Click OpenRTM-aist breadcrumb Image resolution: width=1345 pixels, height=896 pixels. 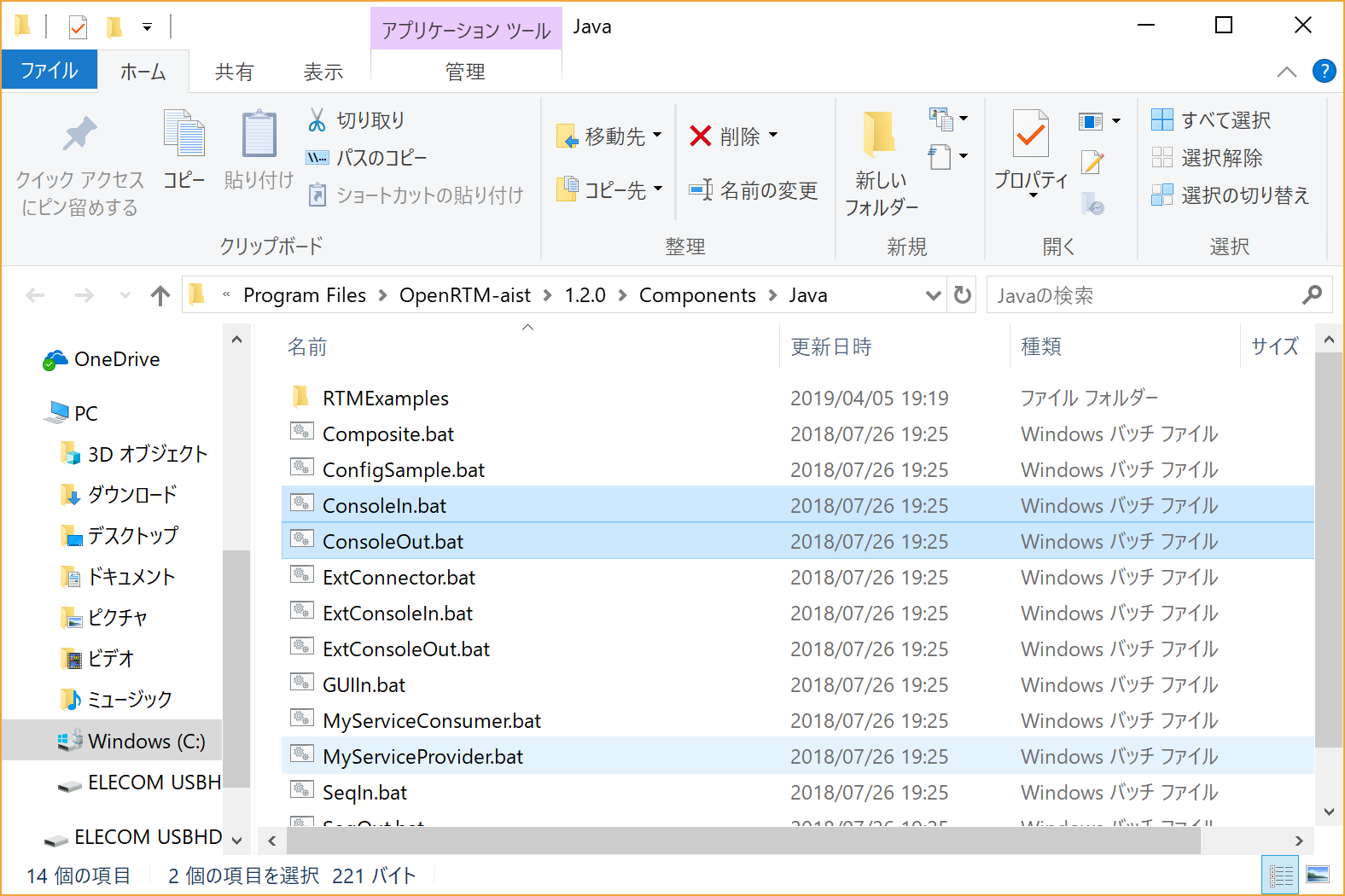click(465, 295)
